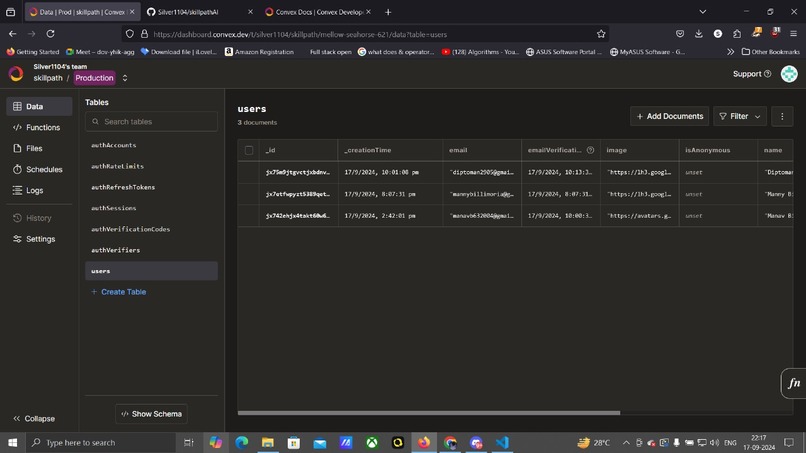
Task: Click the Convex logo icon
Action: tap(16, 74)
